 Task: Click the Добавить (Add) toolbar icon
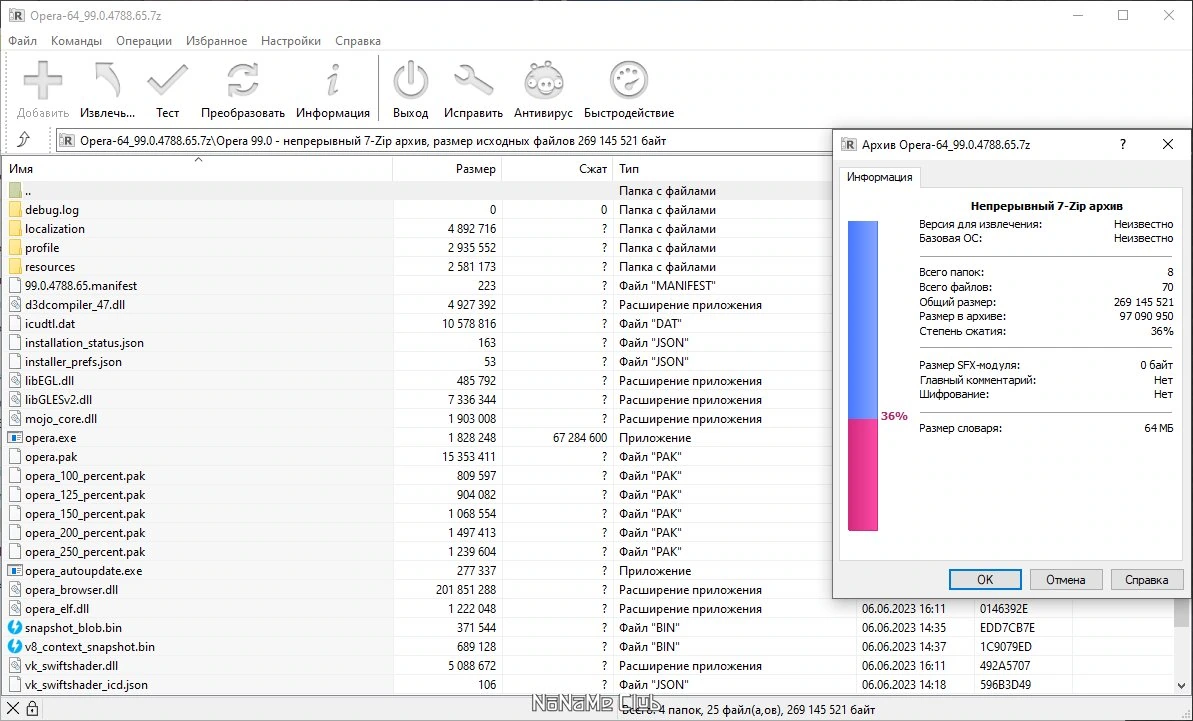coord(43,80)
